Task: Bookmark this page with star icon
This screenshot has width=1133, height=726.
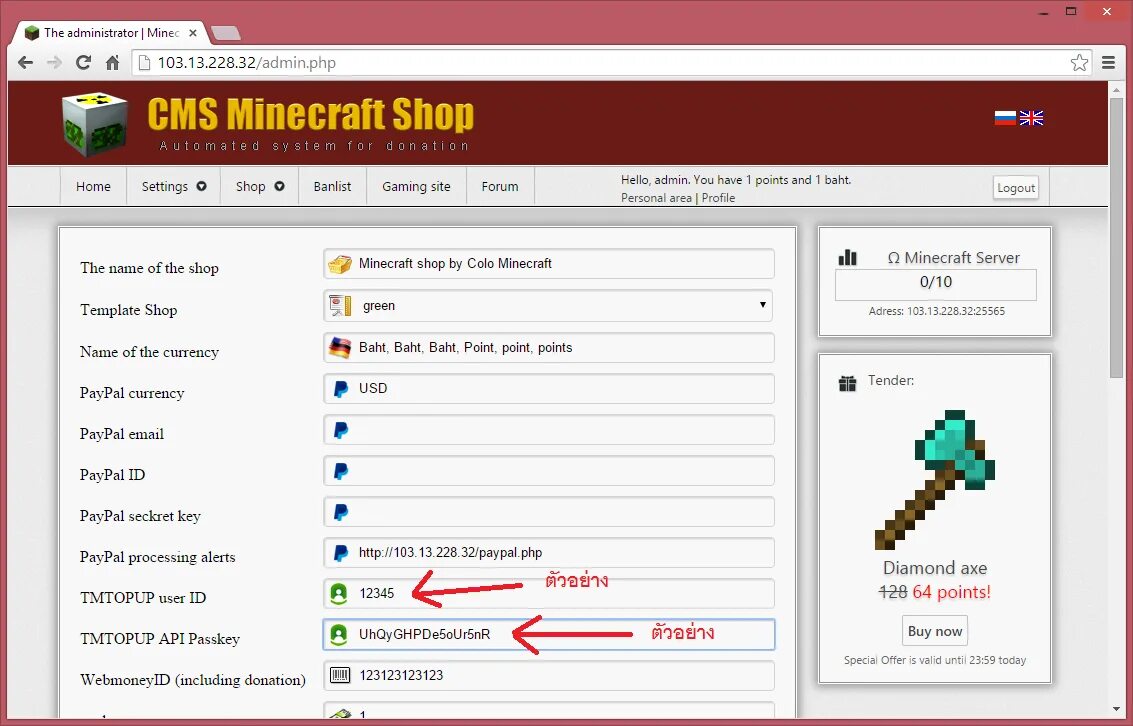Action: coord(1079,63)
